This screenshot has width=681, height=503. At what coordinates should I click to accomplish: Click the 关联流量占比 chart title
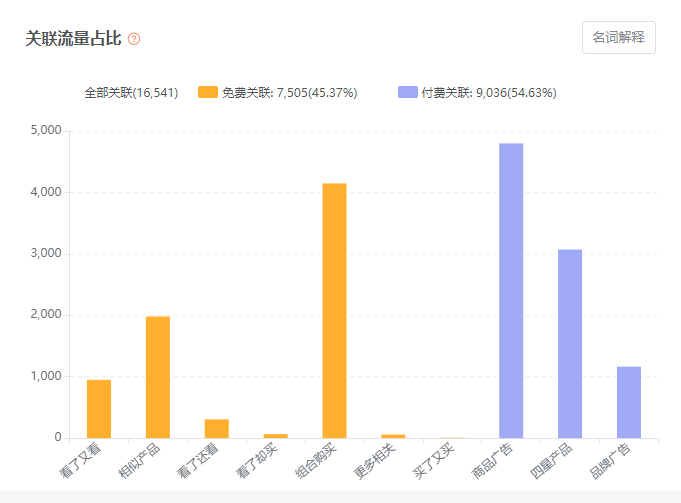73,39
